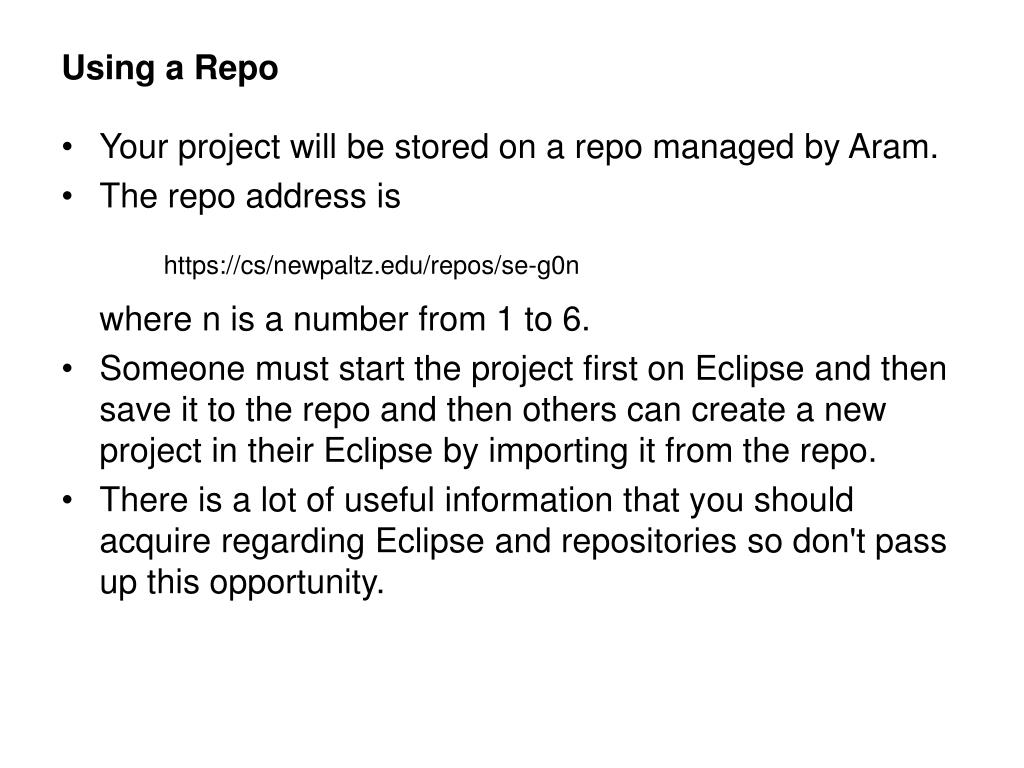Click the bullet dot before 'There is a lot'
The image size is (1024, 768).
[x=67, y=500]
